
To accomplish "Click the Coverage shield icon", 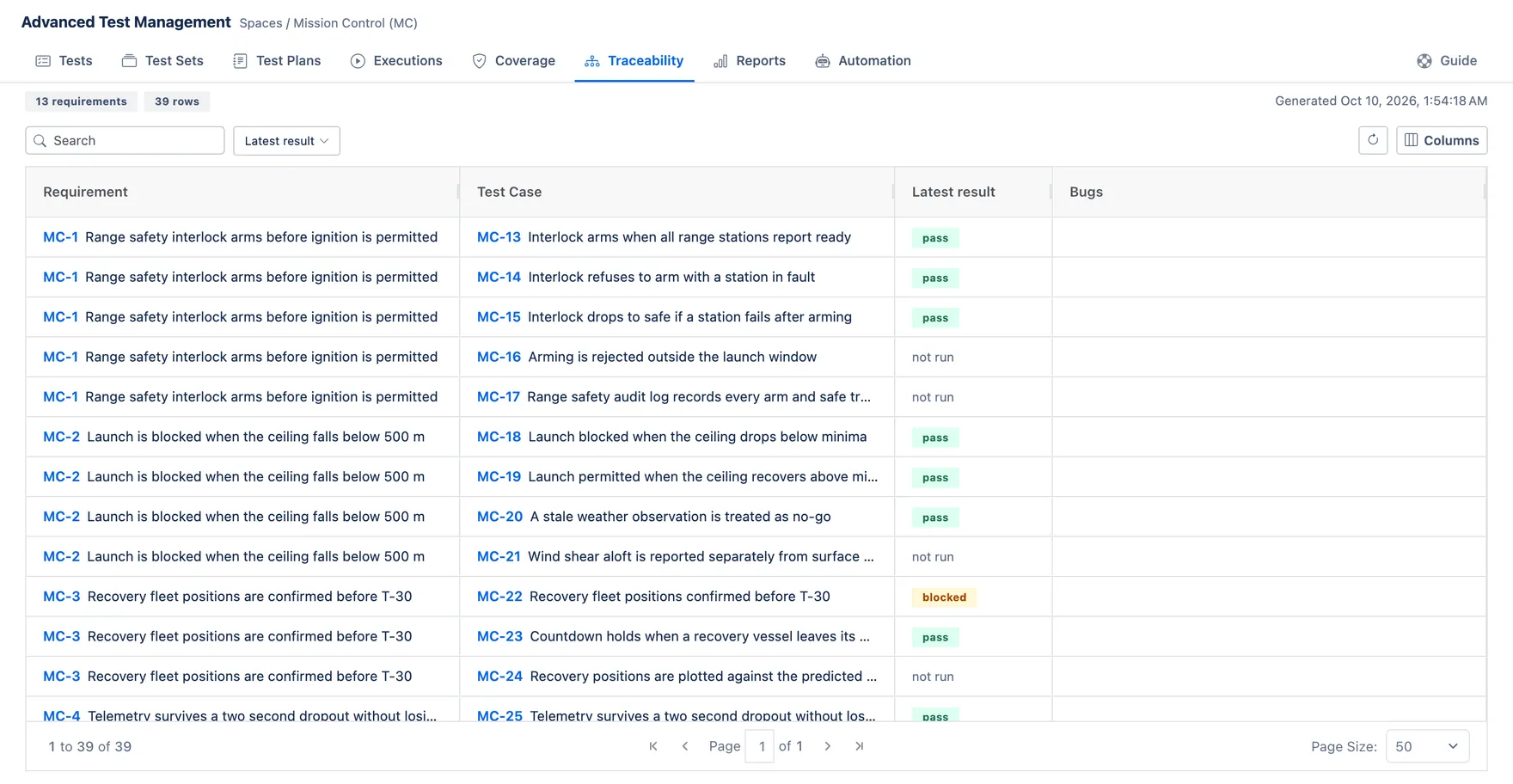I will (x=480, y=61).
